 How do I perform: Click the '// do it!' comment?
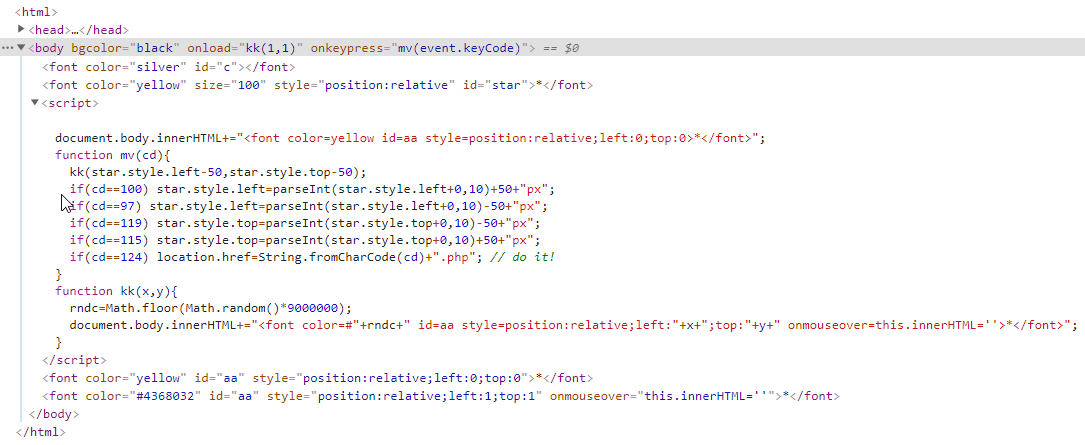click(522, 257)
